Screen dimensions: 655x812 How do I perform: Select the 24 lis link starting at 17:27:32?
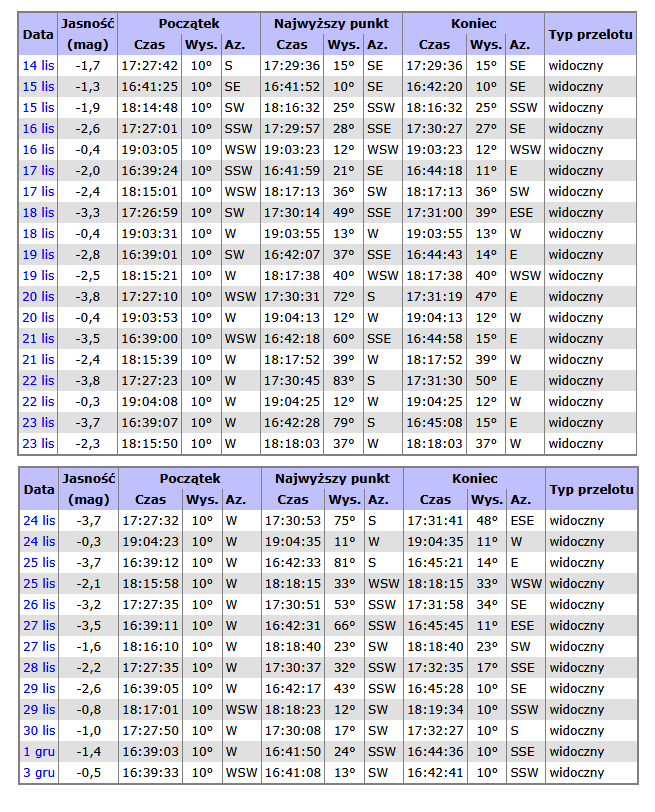(x=38, y=520)
